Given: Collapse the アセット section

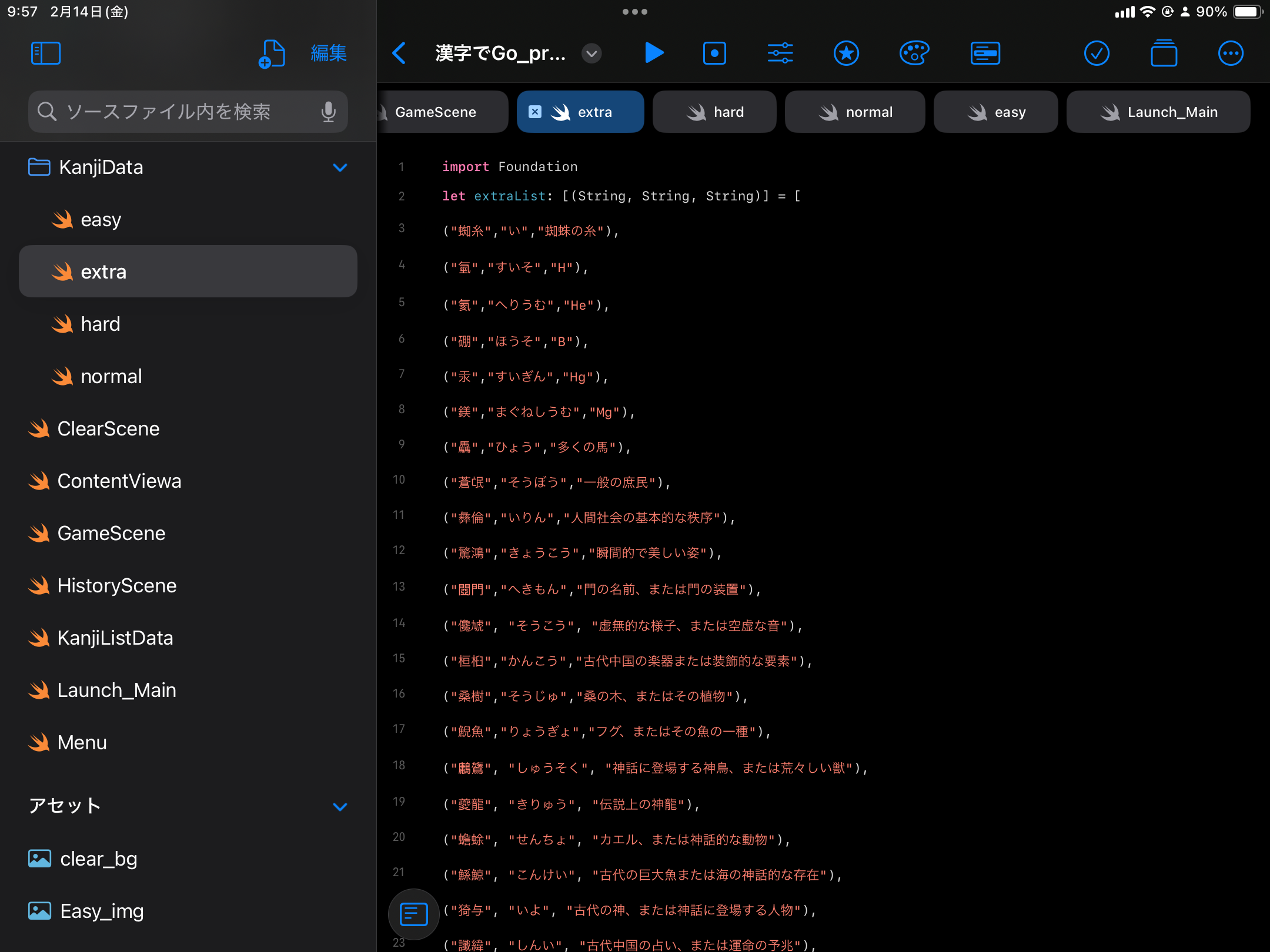Looking at the screenshot, I should click(340, 806).
